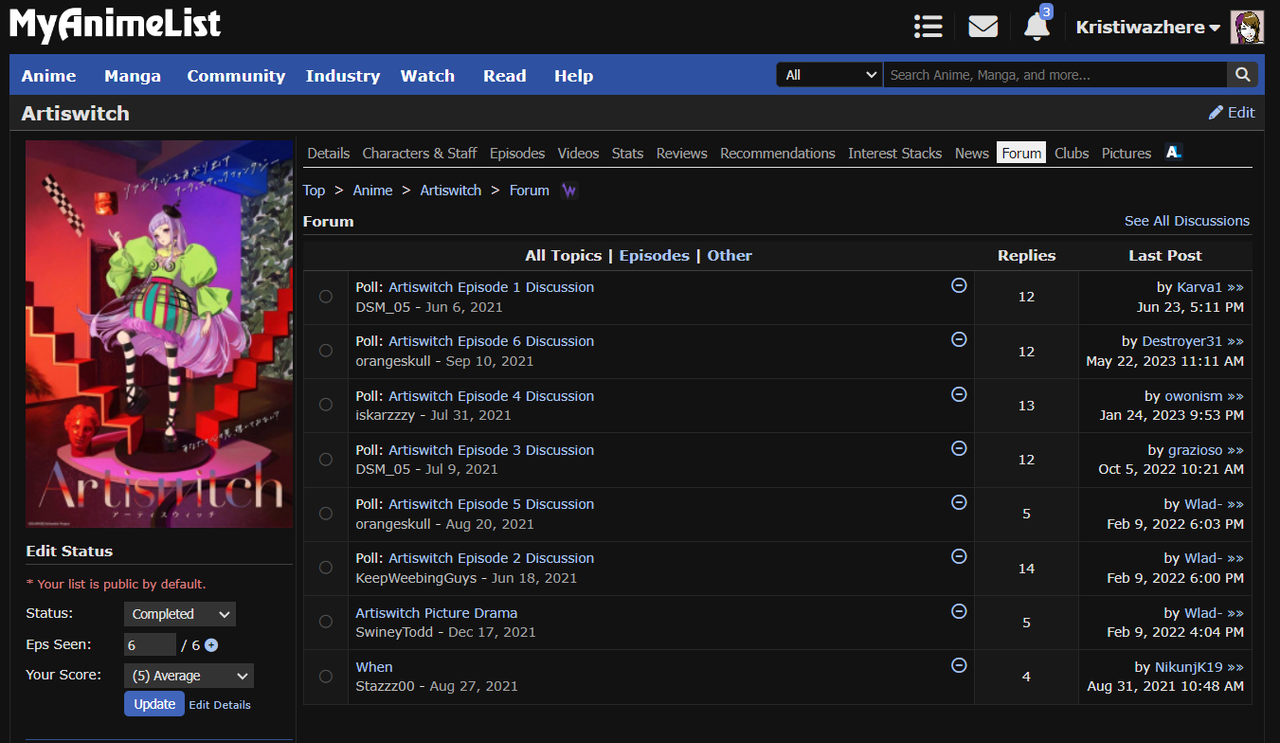Click minus icon on Episode 4 Discussion row
1280x743 pixels.
[x=959, y=394]
